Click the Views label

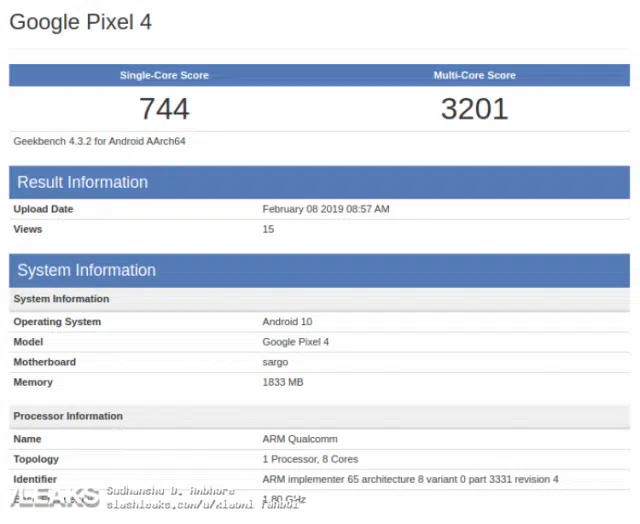[x=28, y=229]
